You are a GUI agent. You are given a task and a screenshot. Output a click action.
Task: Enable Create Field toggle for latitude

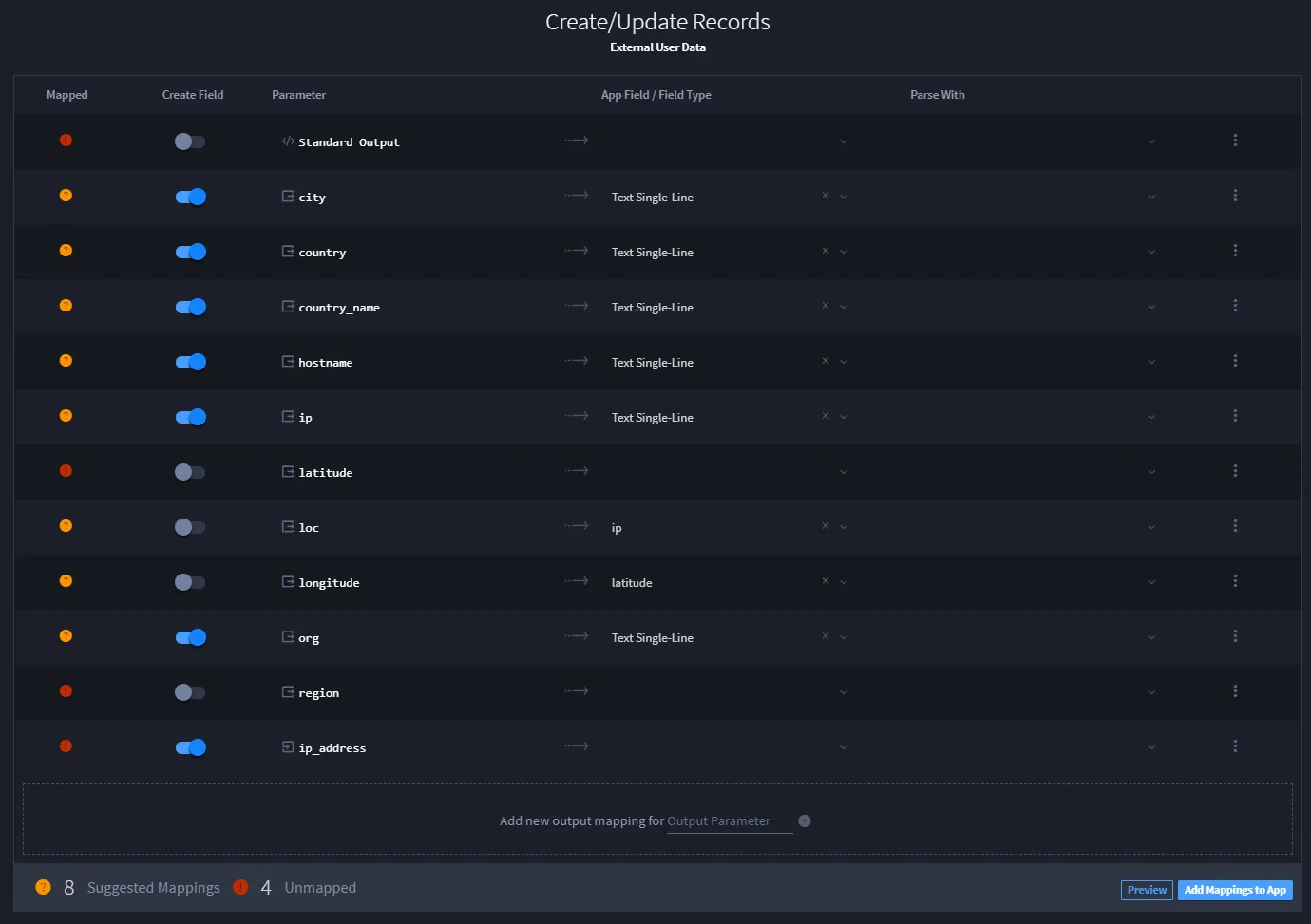point(190,472)
